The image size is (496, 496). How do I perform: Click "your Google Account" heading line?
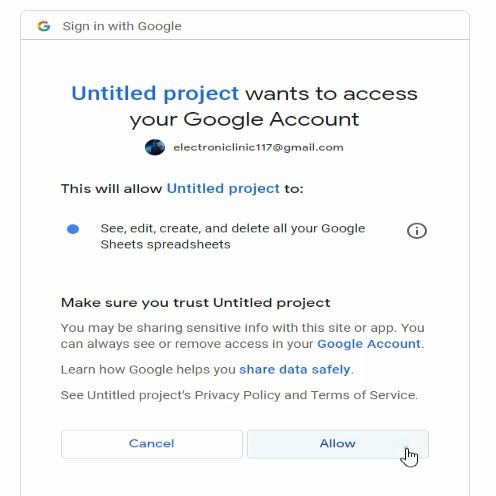pyautogui.click(x=244, y=120)
